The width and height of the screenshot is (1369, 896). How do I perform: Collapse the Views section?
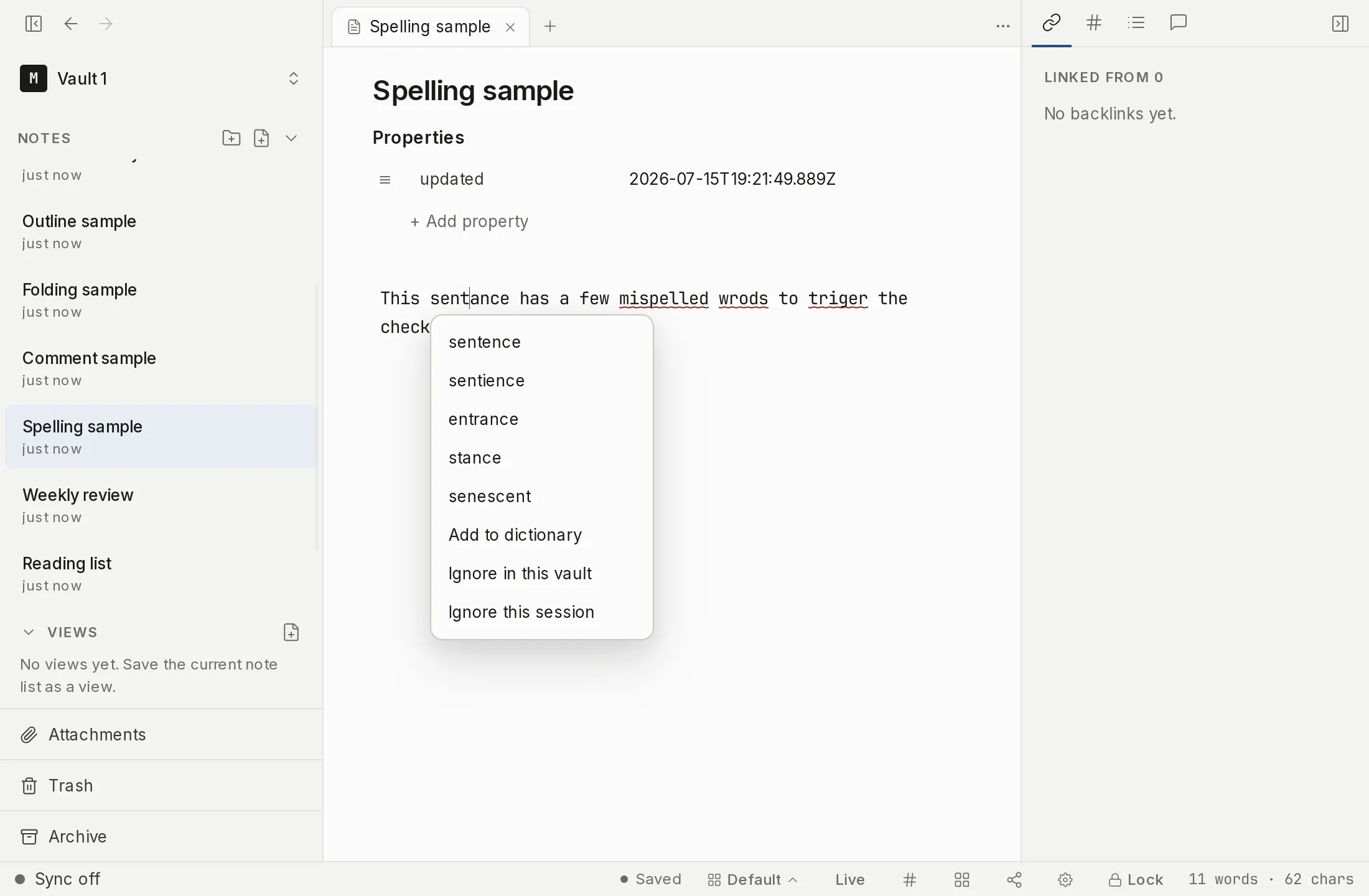[29, 632]
